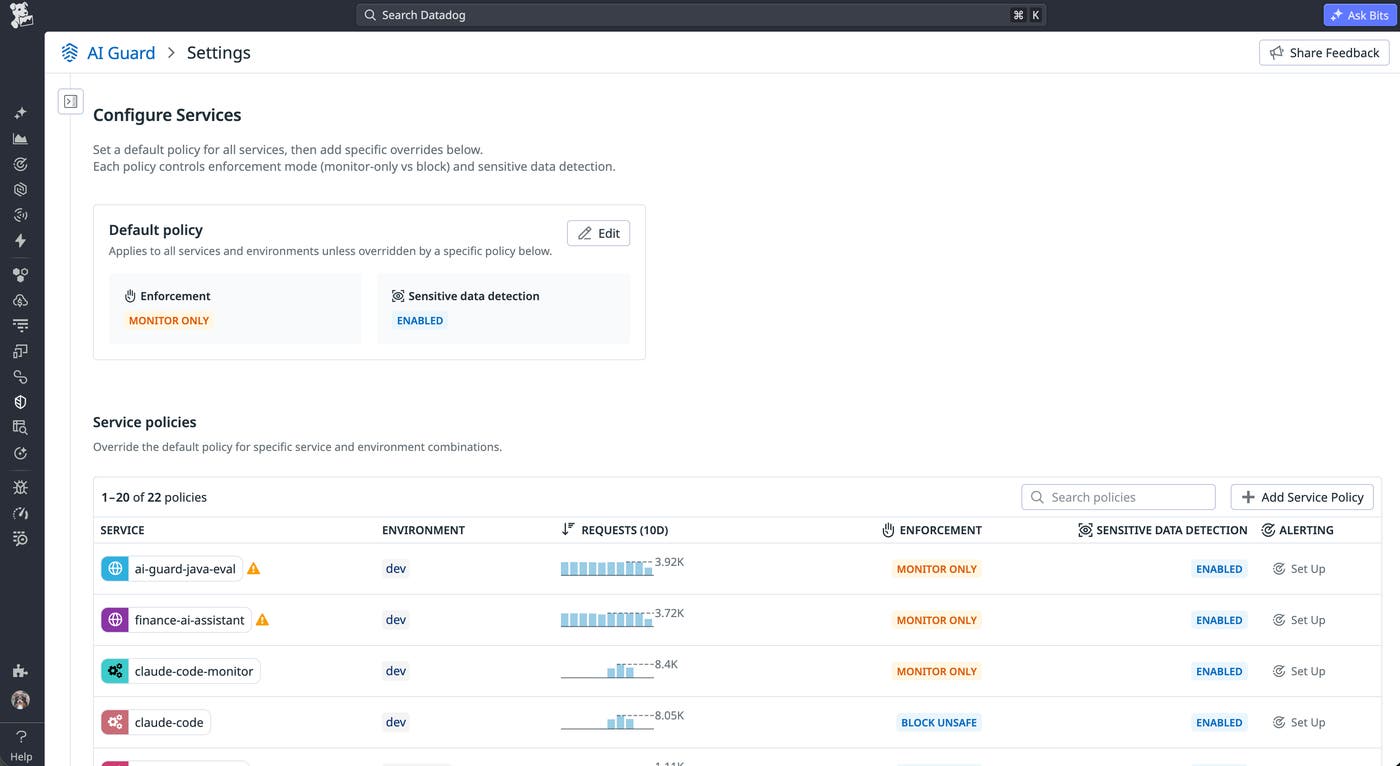Click ENABLED badge for ai-guard-java-eval
The height and width of the screenshot is (766, 1400).
1220,569
